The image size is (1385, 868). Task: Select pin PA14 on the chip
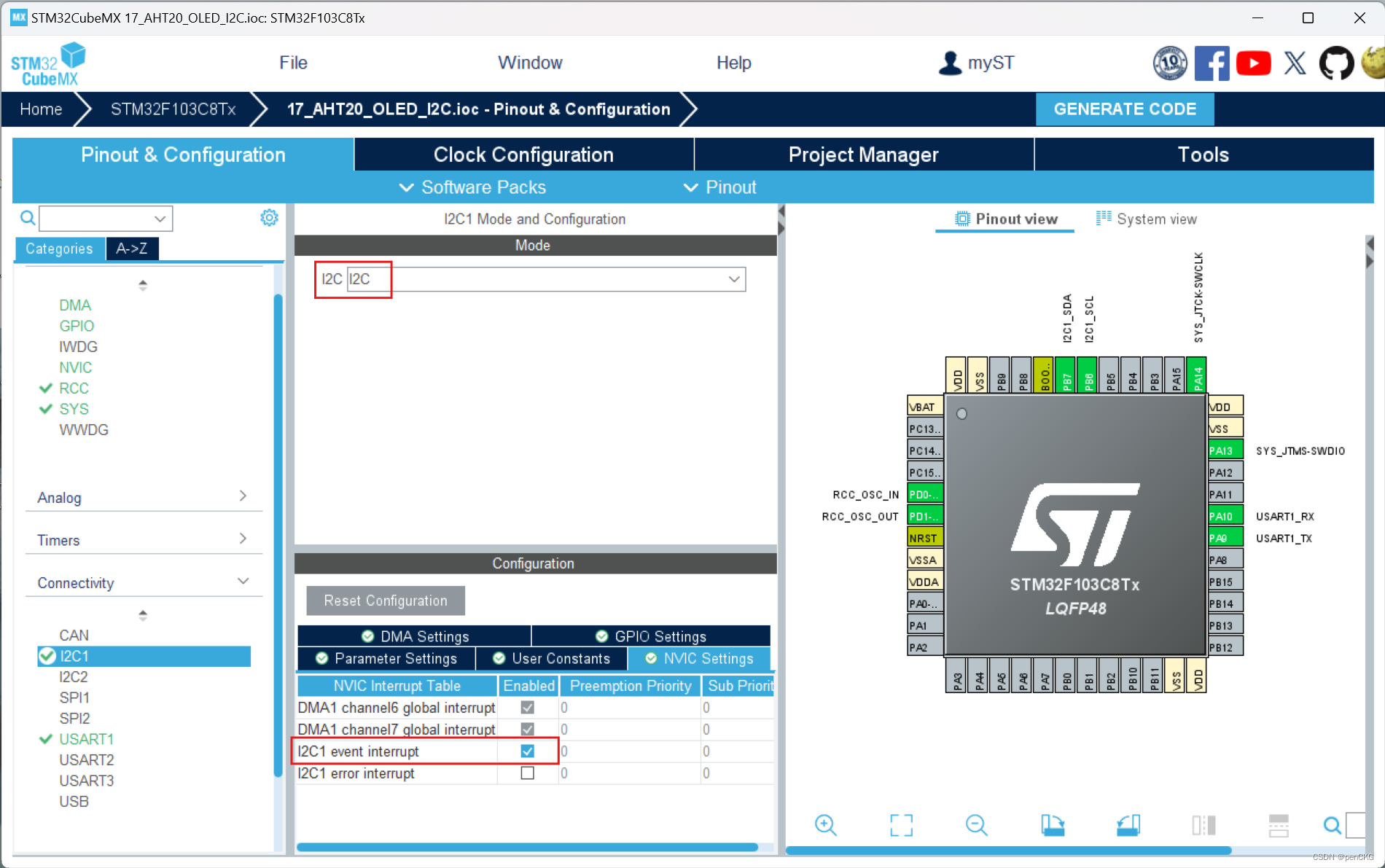click(1197, 375)
